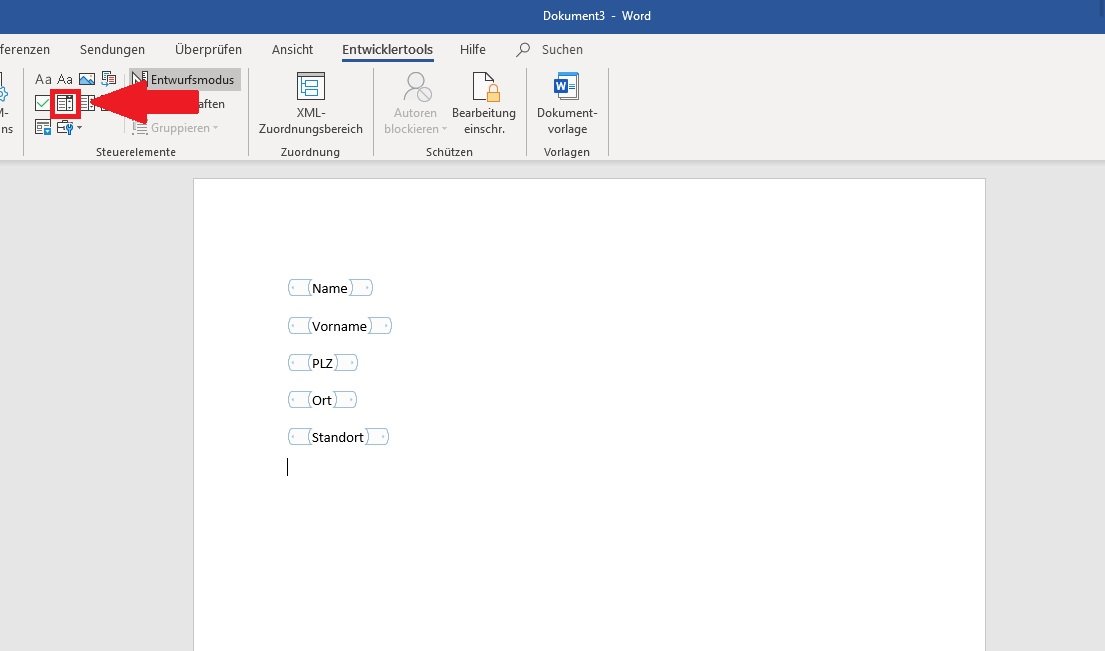Open the XML-Zuordnungsbereich pane
The image size is (1105, 651).
(x=311, y=104)
